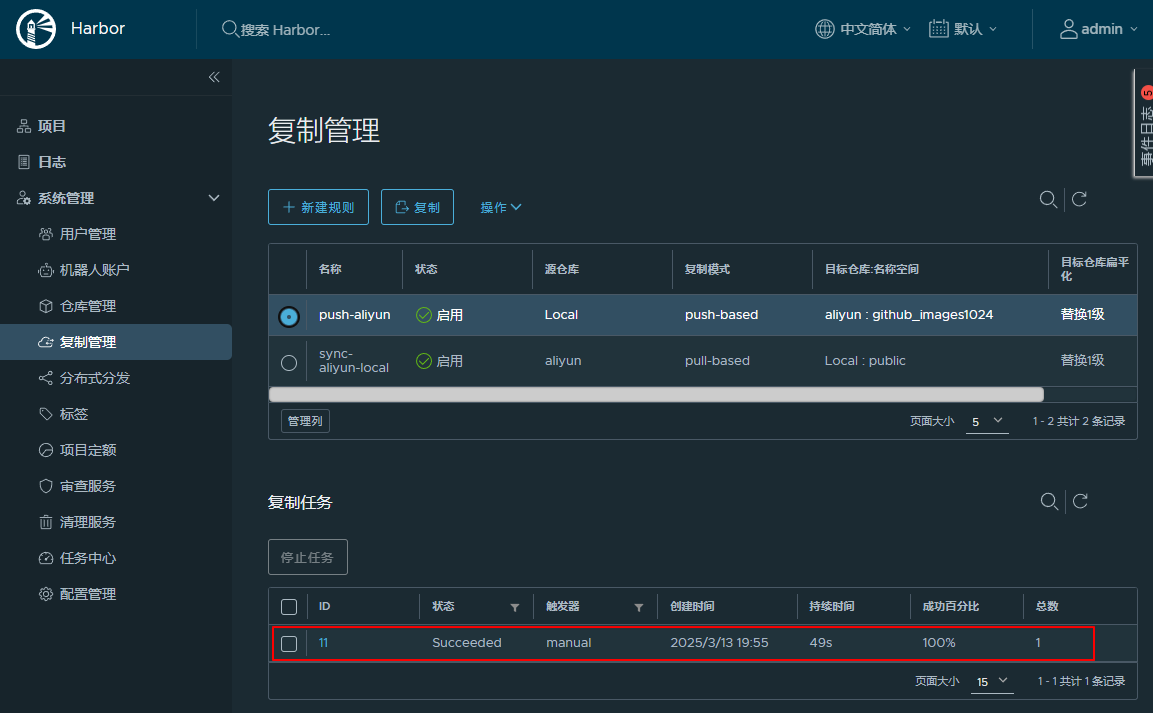Click the 项目 sidebar icon

tap(24, 126)
